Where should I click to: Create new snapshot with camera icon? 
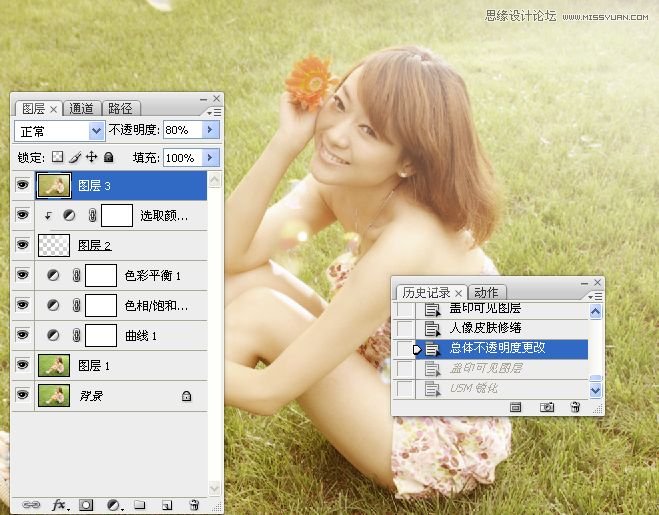(547, 407)
